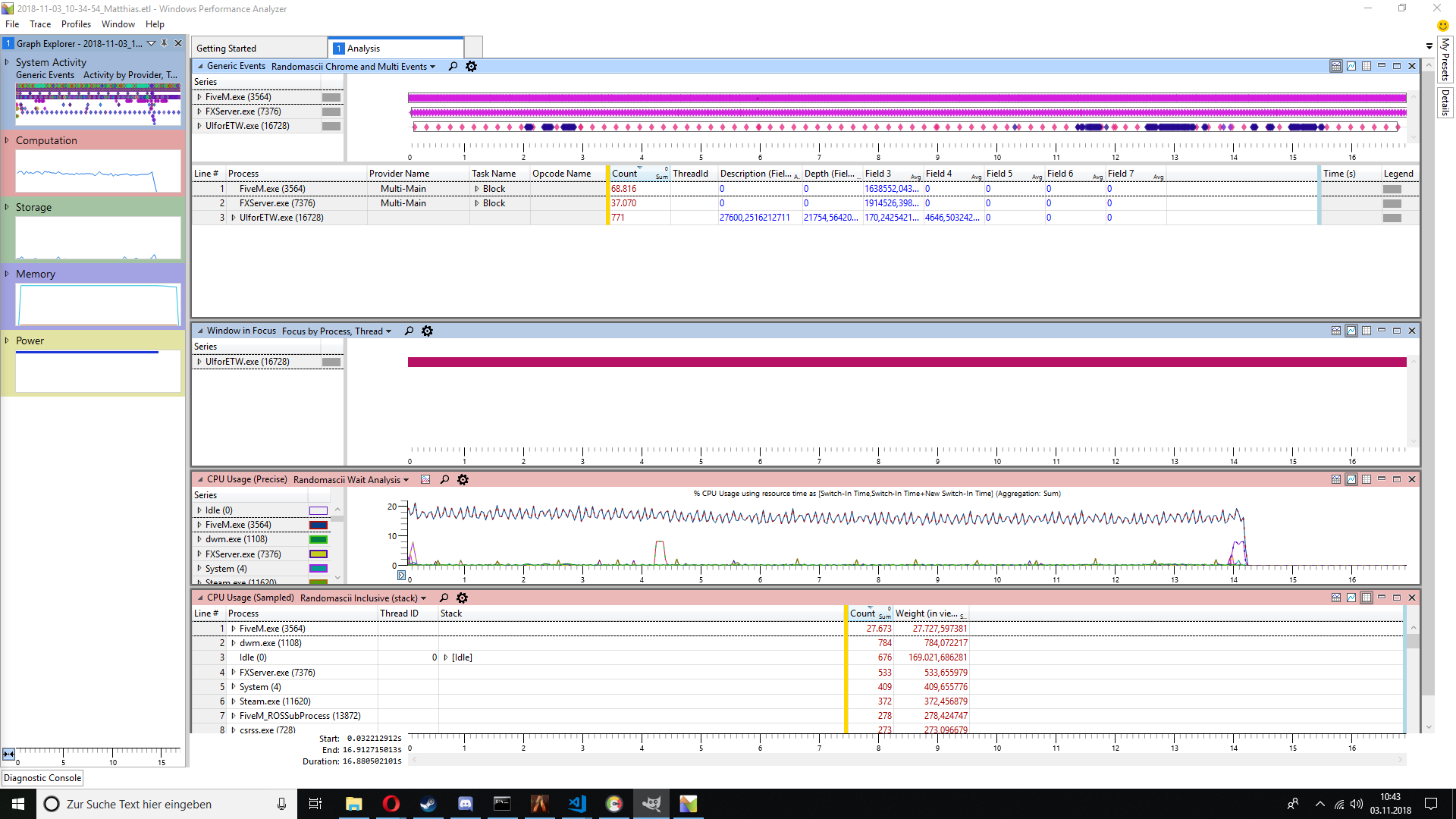
Task: Click System (4) series color swatch
Action: click(x=318, y=569)
